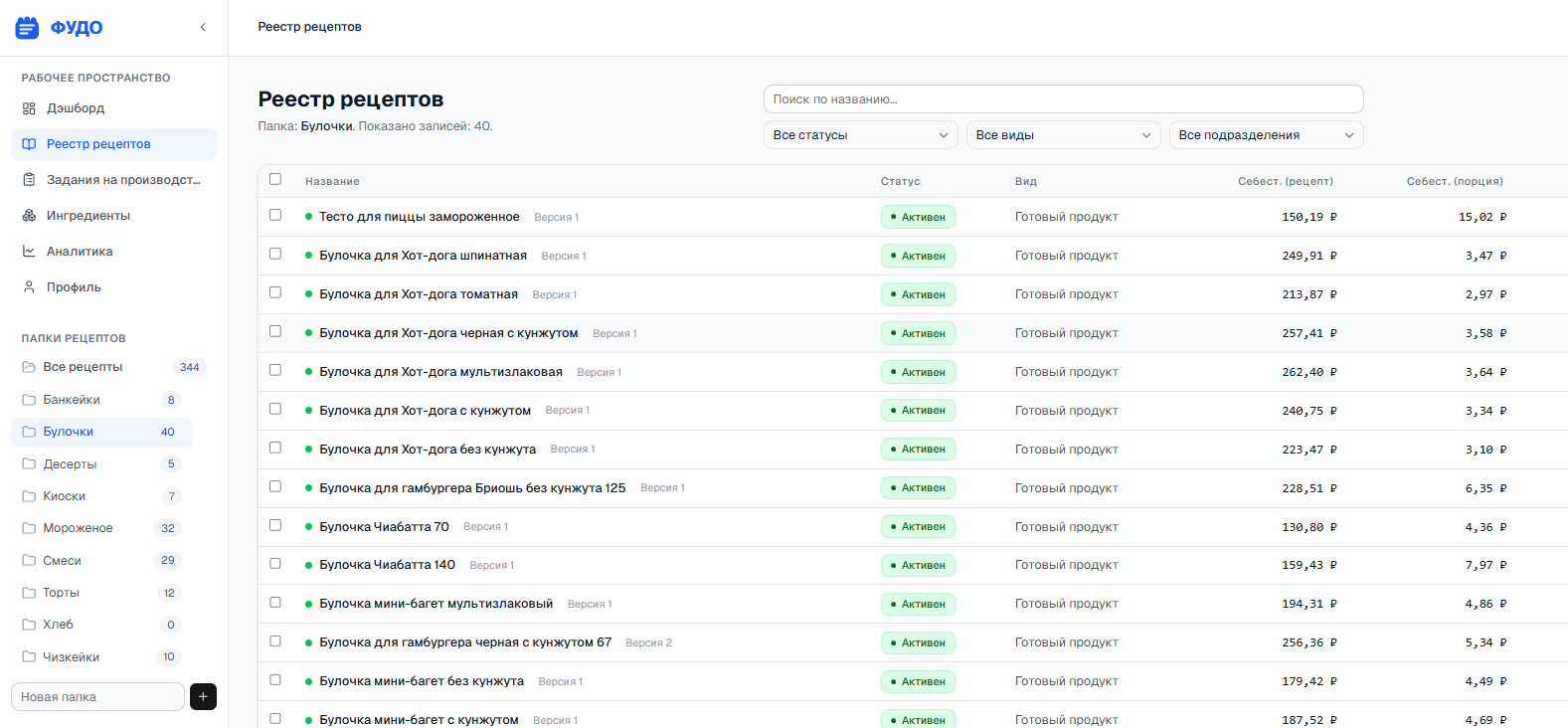Click the Задания на производство clipboard icon

click(x=29, y=180)
